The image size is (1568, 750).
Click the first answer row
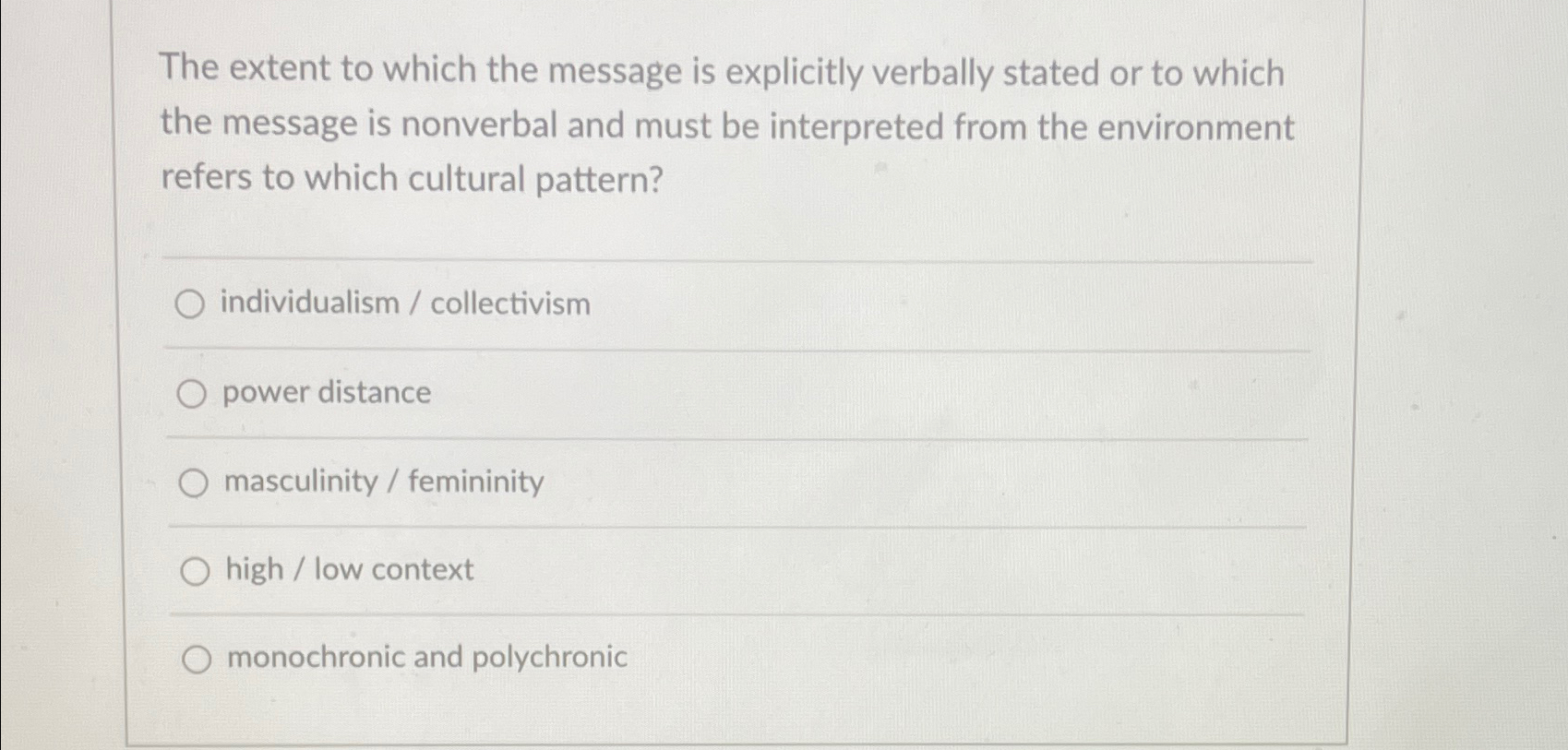pyautogui.click(x=646, y=304)
